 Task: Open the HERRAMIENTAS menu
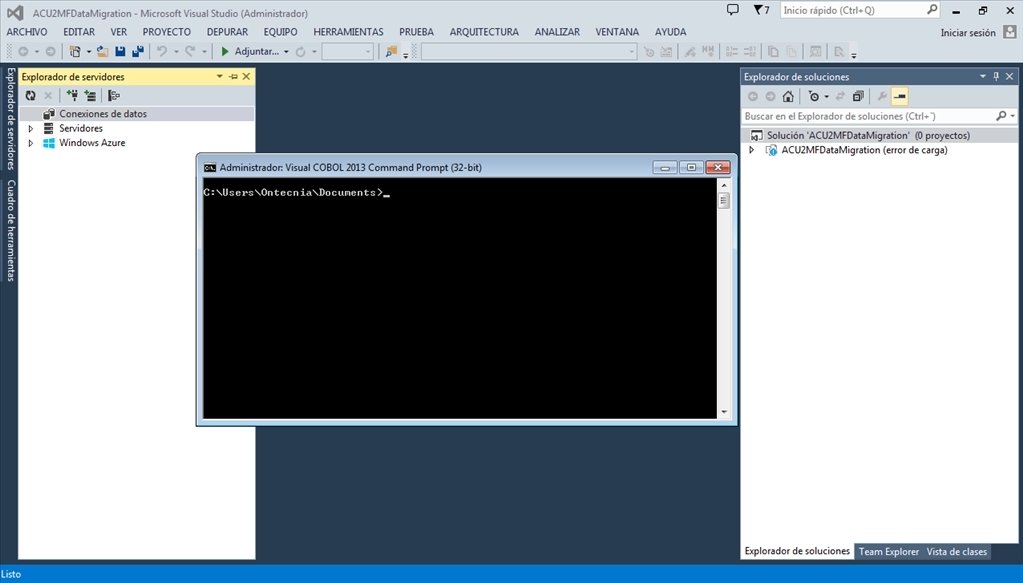pyautogui.click(x=348, y=32)
